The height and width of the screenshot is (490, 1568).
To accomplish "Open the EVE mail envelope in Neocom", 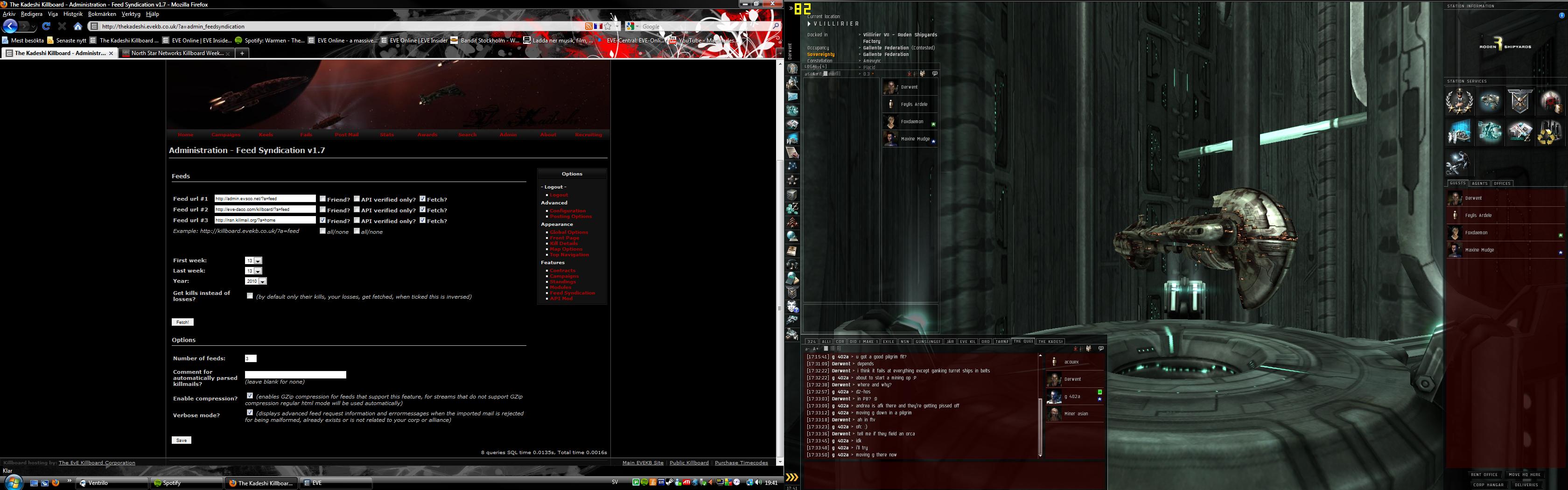I will coord(792,97).
